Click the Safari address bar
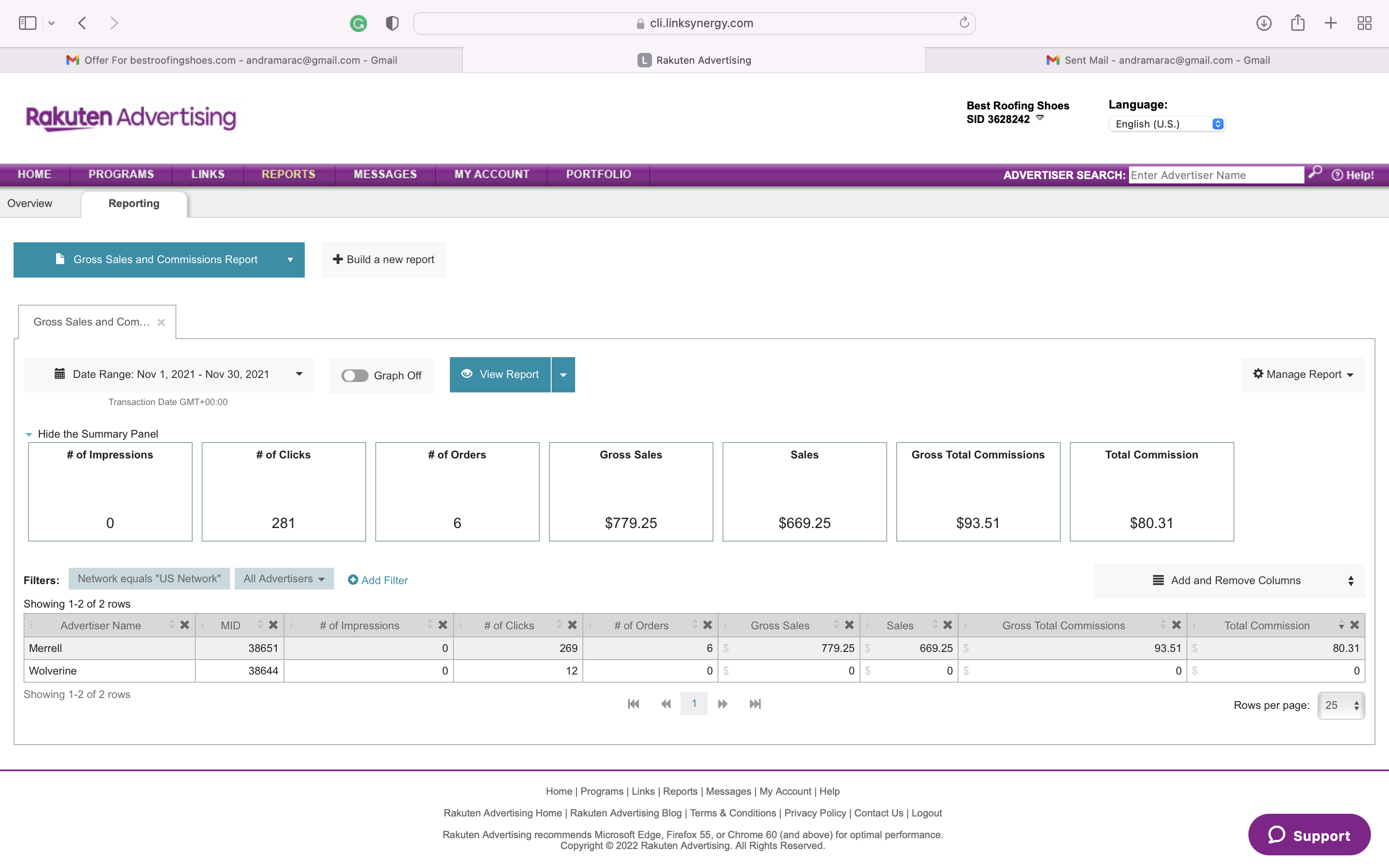 [694, 23]
